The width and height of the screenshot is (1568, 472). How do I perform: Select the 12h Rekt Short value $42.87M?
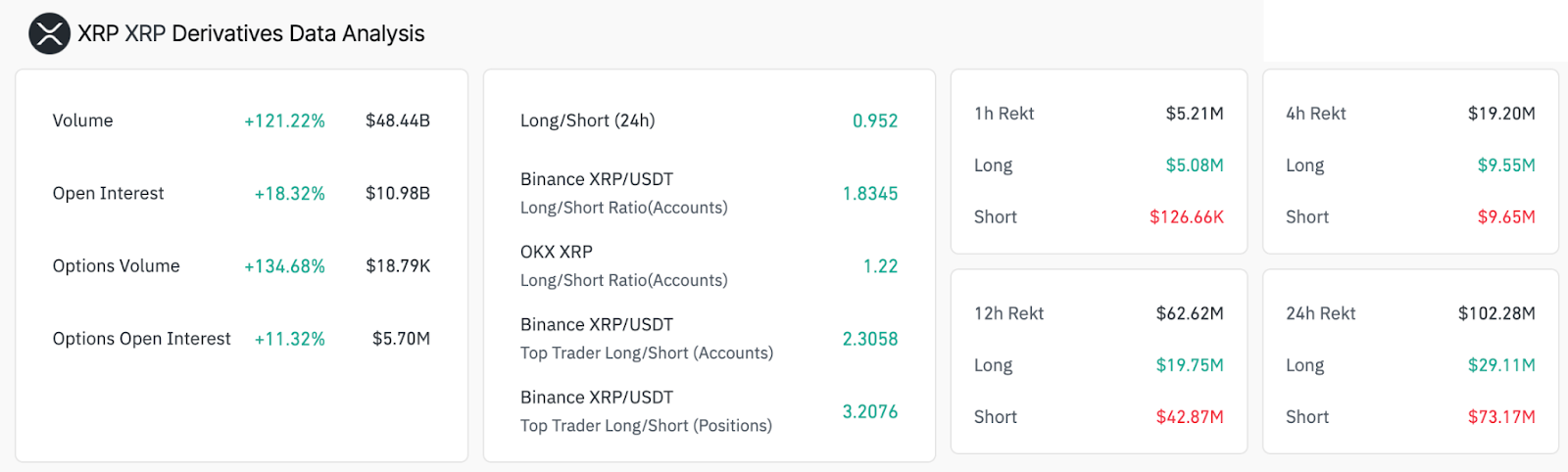coord(1189,417)
